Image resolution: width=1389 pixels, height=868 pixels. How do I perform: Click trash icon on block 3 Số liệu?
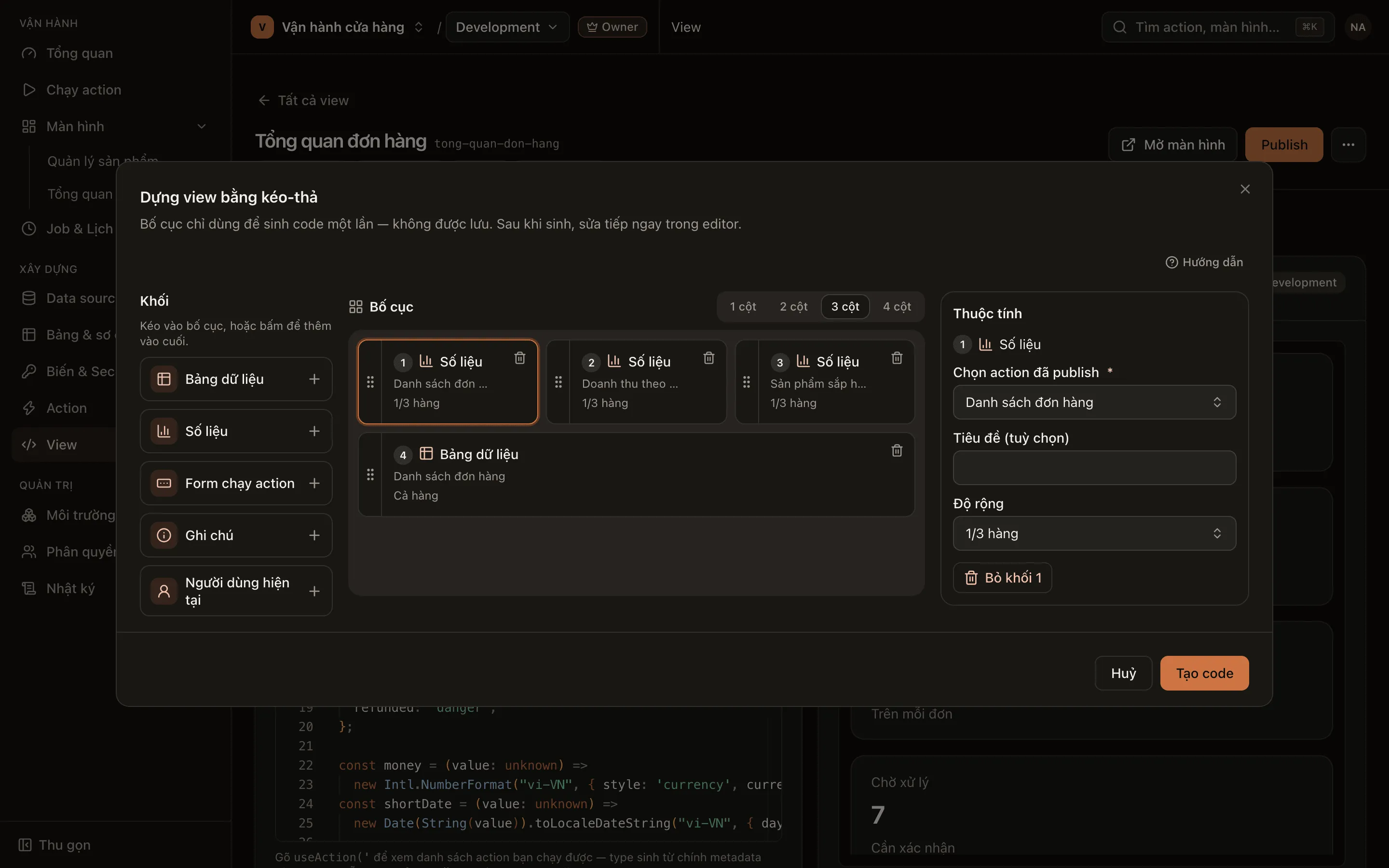pos(897,358)
